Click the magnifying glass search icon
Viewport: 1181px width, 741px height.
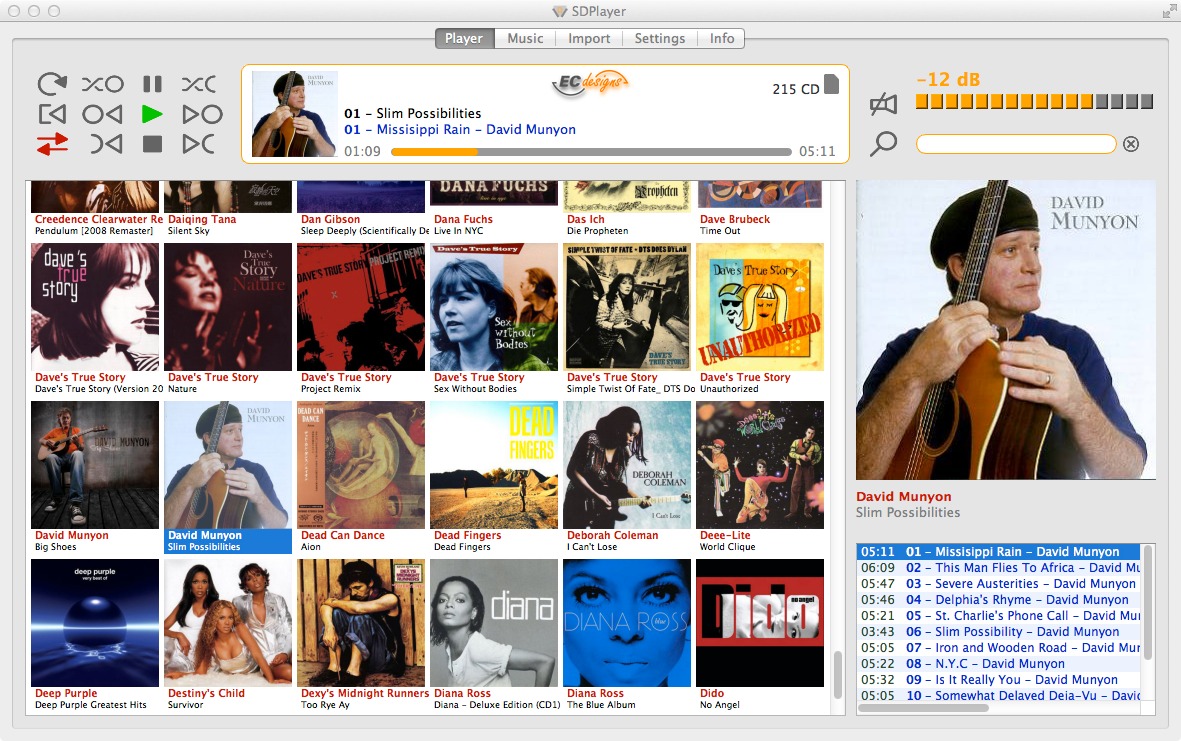(x=883, y=143)
